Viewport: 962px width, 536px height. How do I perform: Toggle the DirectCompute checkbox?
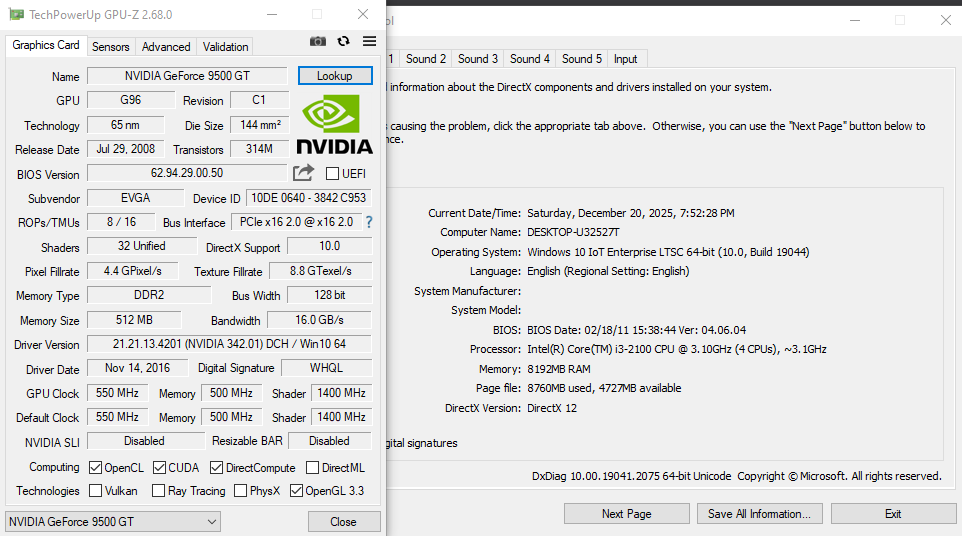[x=216, y=467]
